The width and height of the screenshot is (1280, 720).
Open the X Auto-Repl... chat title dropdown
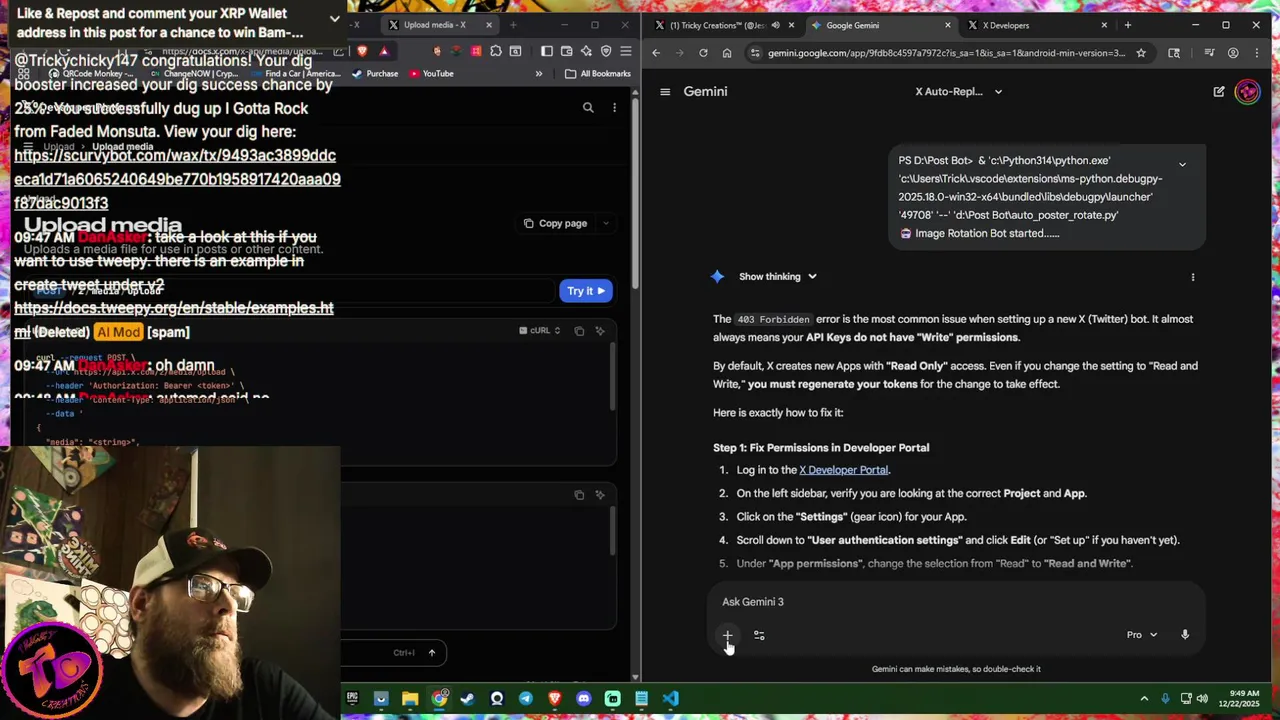pos(959,91)
